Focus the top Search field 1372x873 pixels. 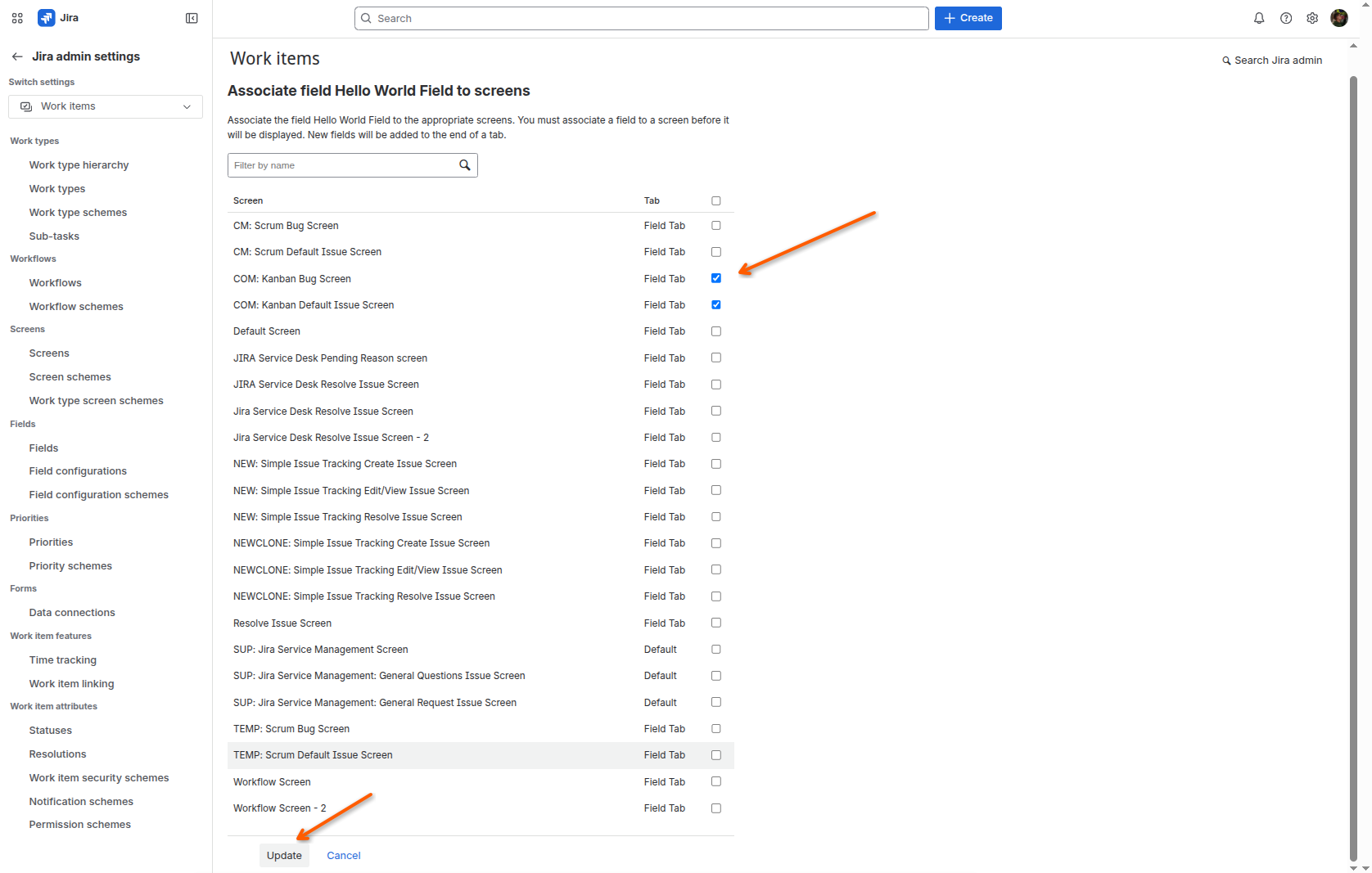642,18
